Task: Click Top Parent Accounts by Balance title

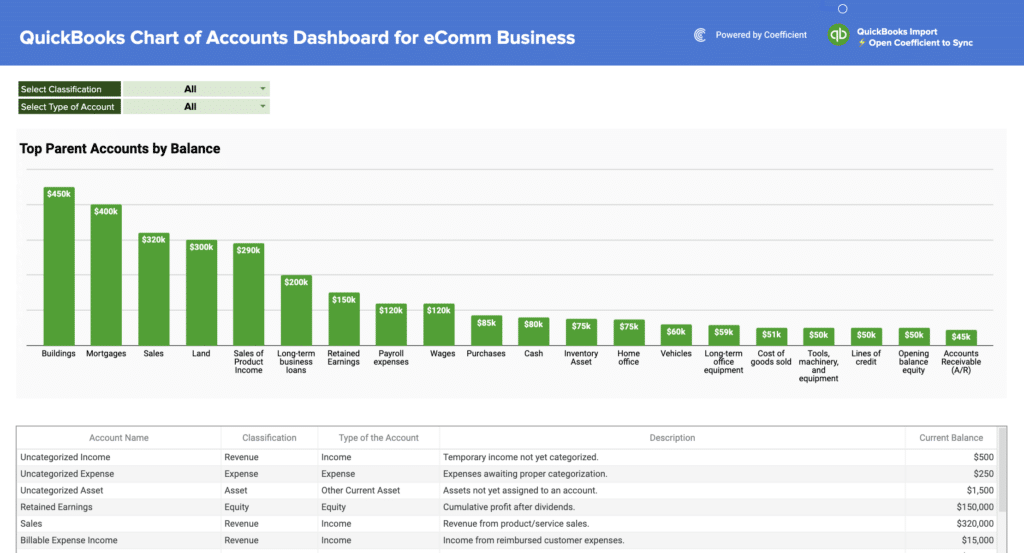Action: click(120, 149)
